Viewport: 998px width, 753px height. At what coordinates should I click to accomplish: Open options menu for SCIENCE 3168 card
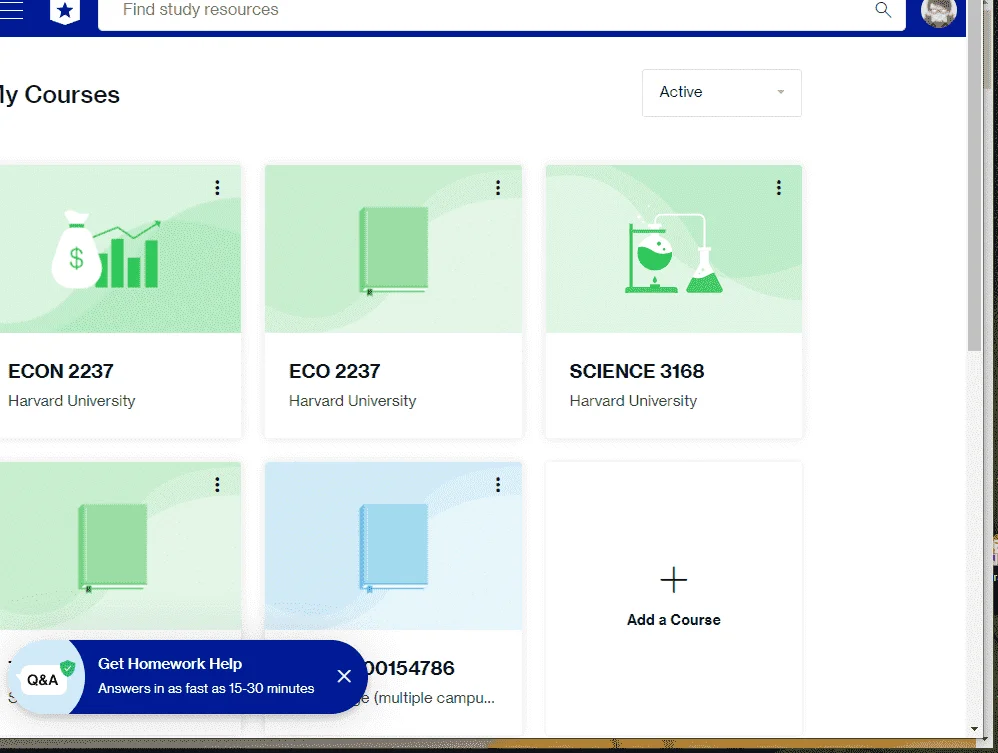778,188
